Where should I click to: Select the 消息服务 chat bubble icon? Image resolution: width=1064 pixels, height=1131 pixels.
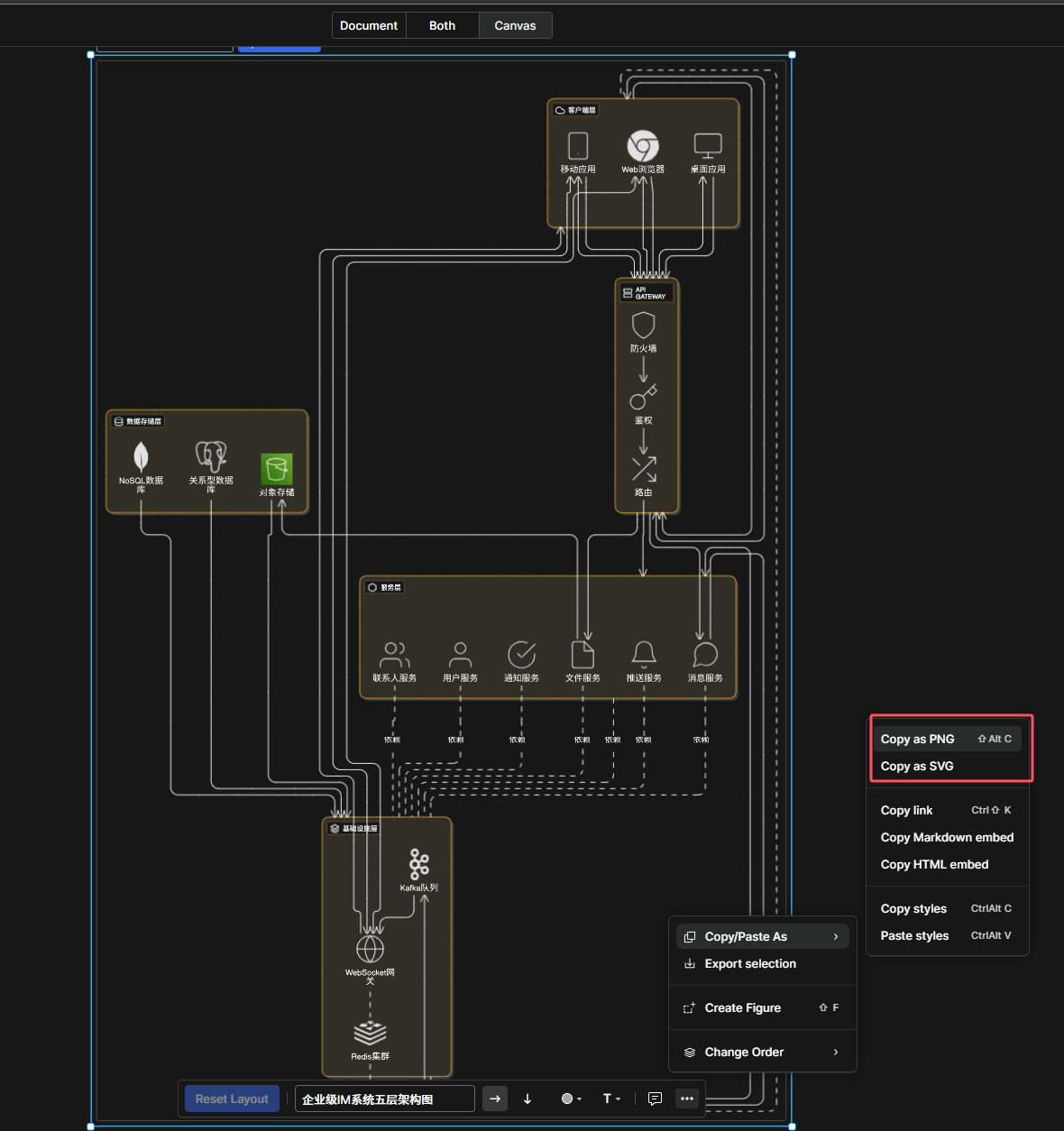pos(705,655)
